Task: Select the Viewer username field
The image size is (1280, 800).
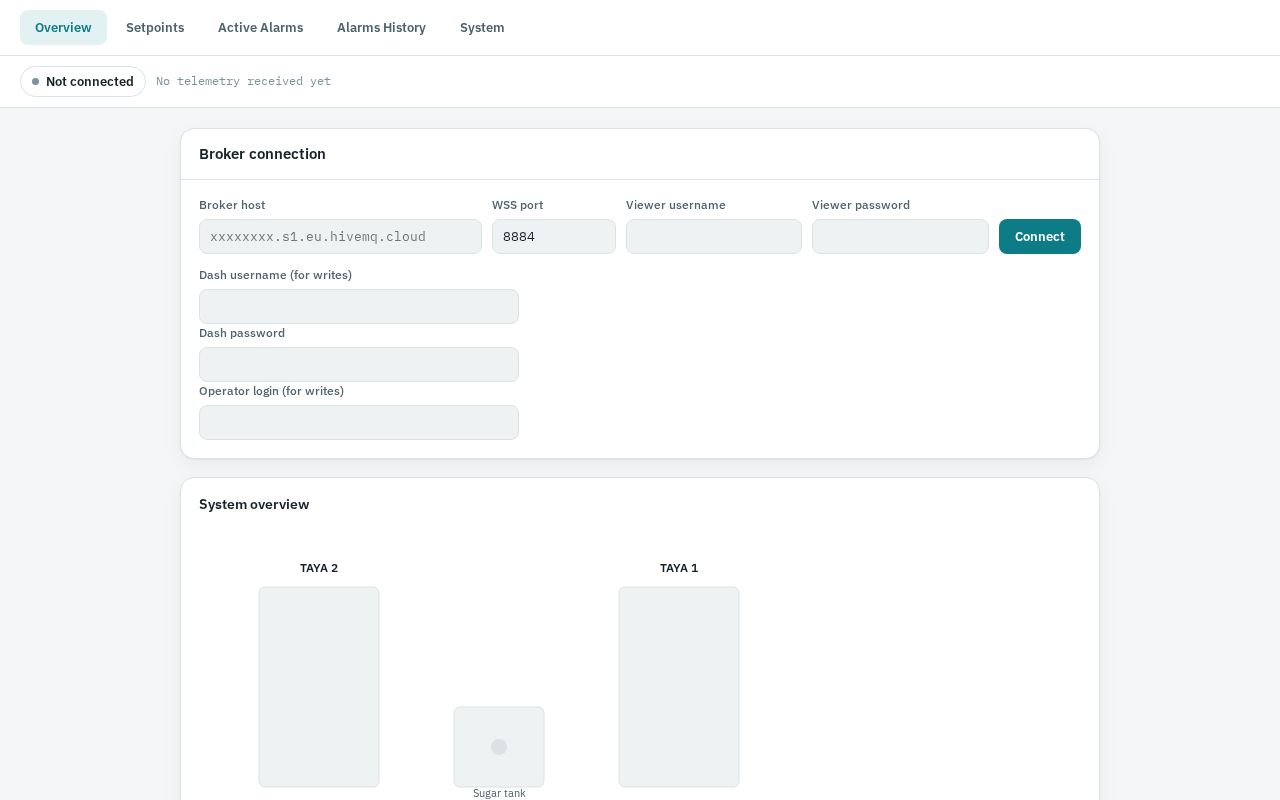Action: 714,237
